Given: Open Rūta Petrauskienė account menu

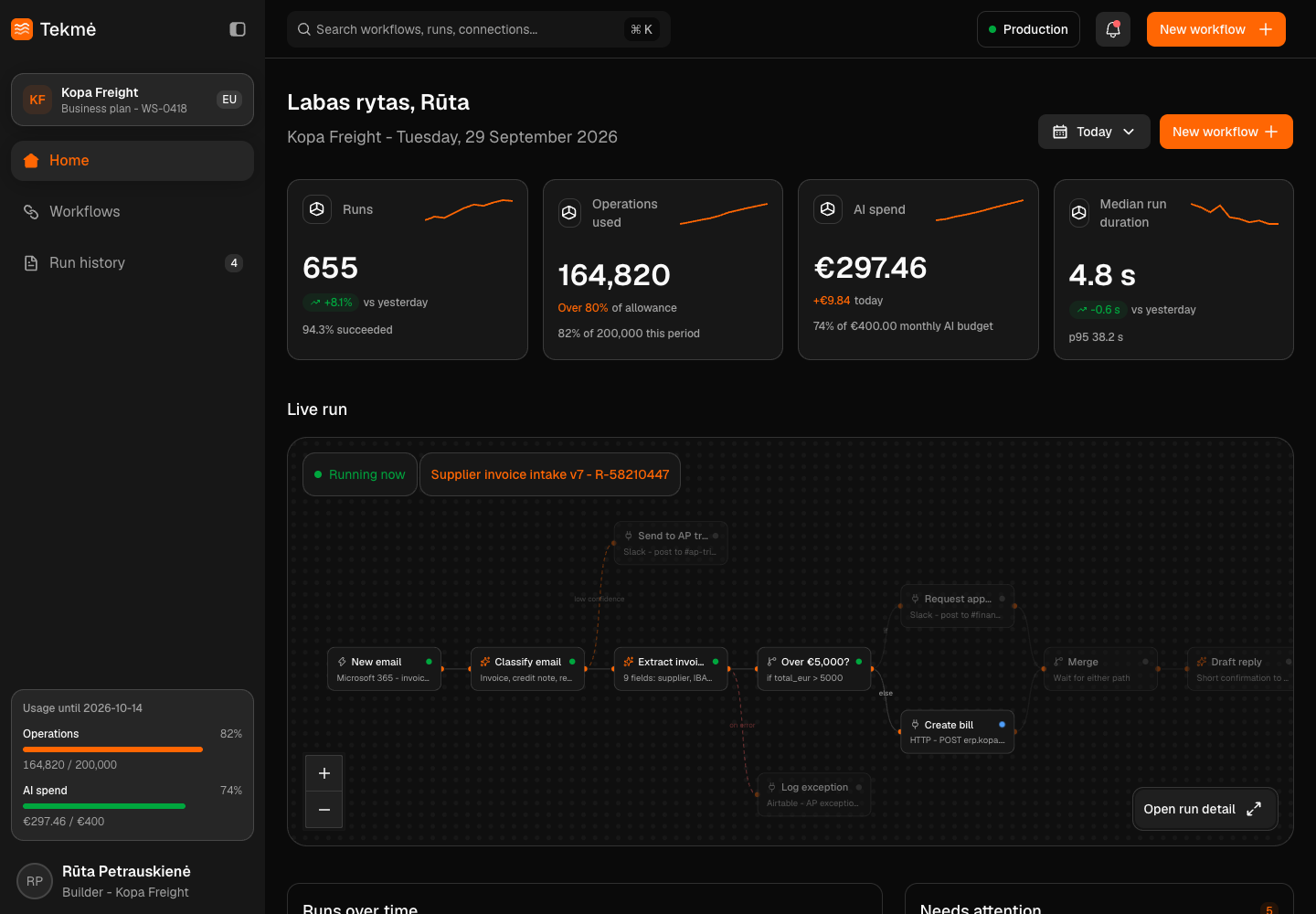Looking at the screenshot, I should point(133,882).
